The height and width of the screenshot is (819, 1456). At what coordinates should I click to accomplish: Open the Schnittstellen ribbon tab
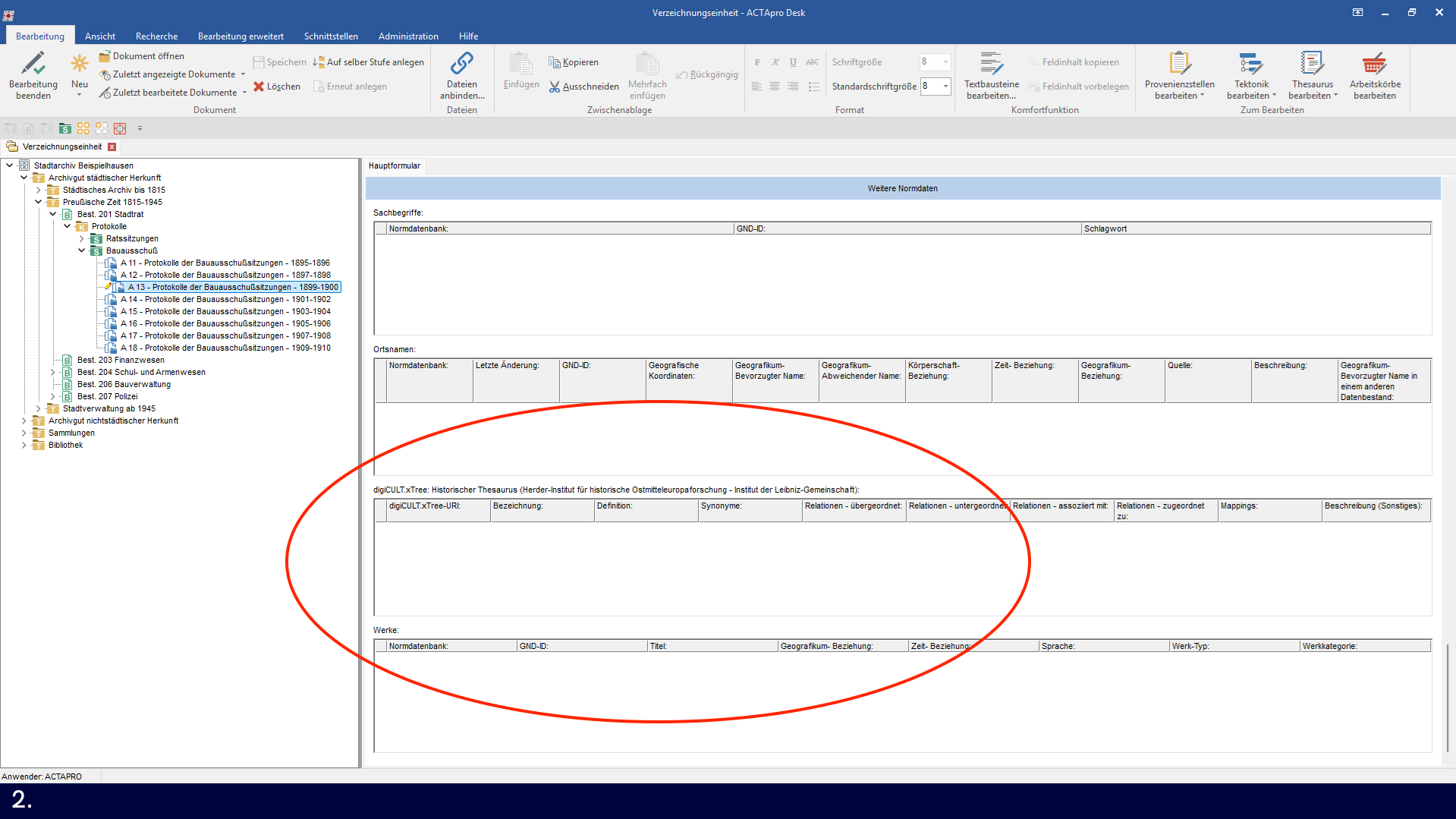click(331, 36)
